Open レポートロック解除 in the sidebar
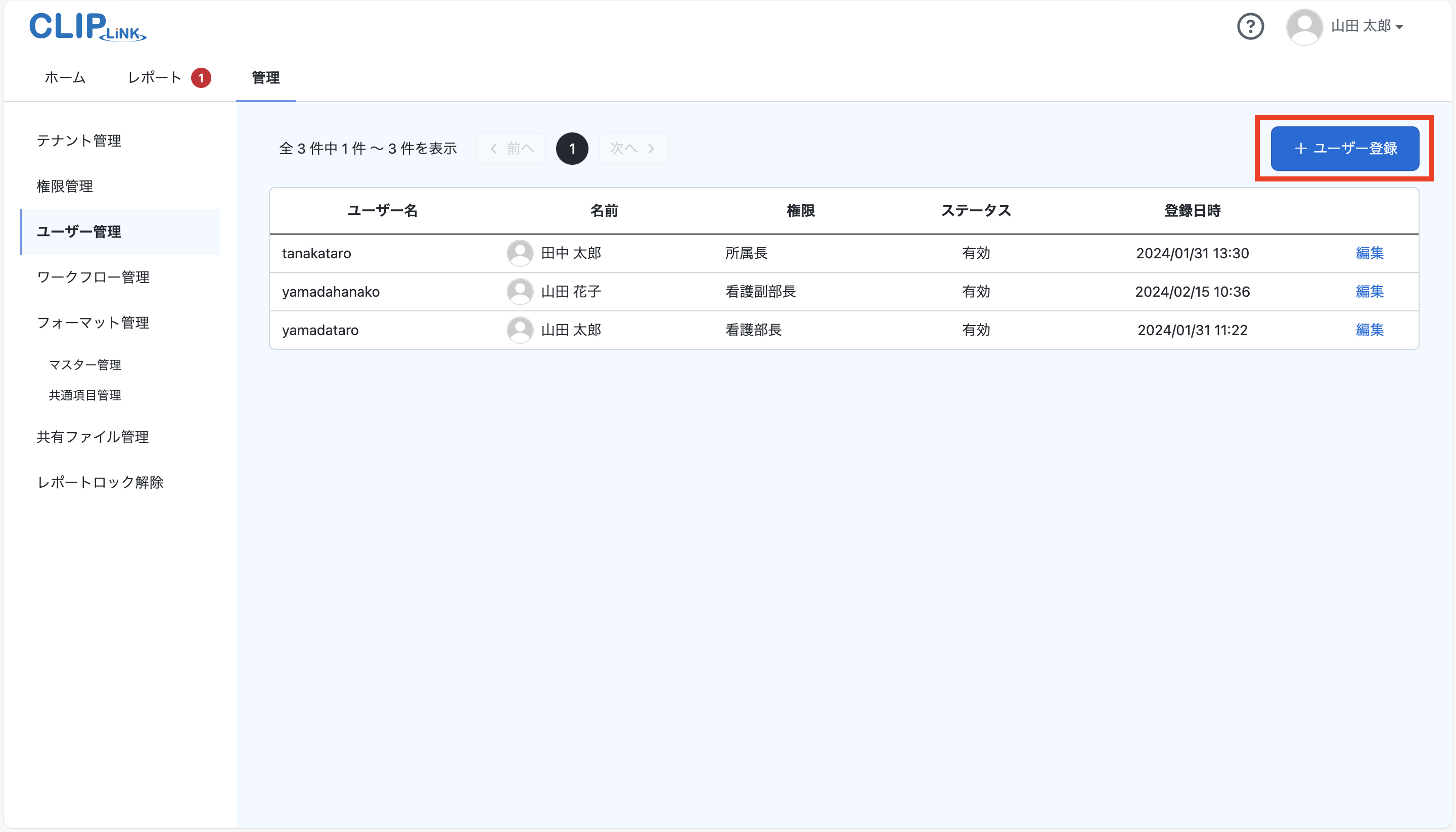 [x=101, y=482]
